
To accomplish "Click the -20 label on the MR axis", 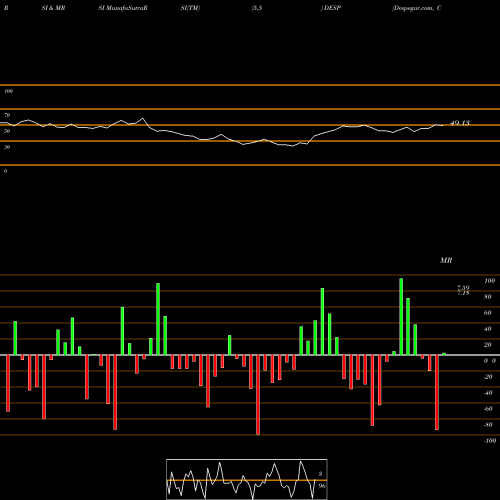I will 488,377.
